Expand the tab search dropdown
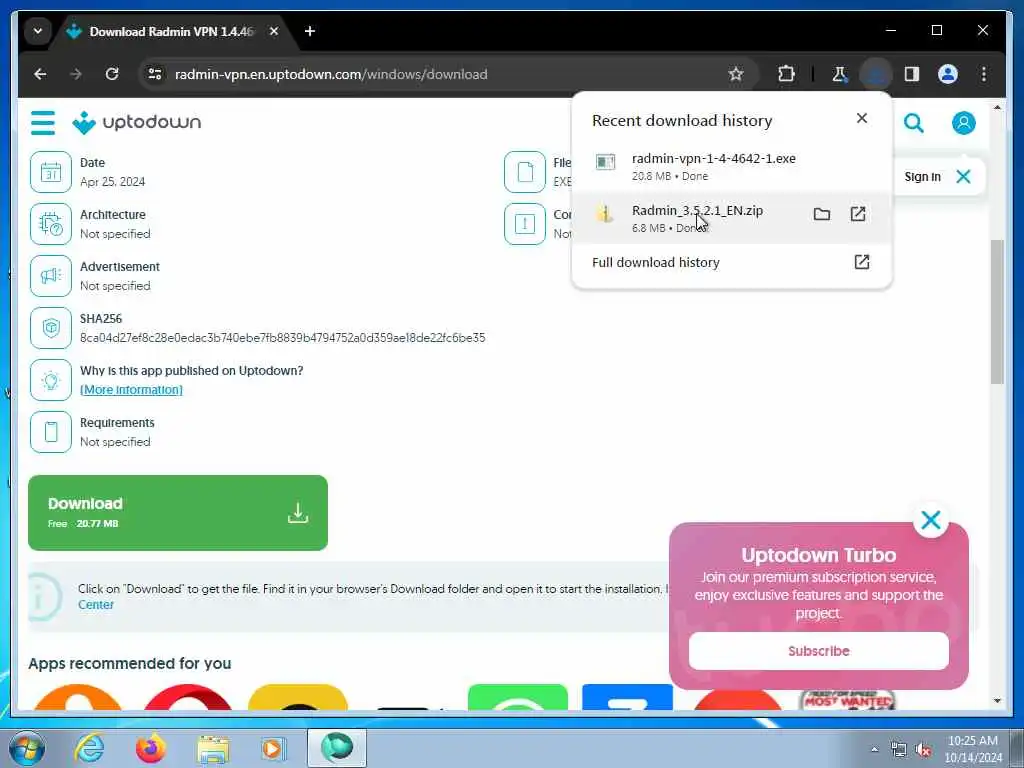The width and height of the screenshot is (1024, 768). click(38, 31)
